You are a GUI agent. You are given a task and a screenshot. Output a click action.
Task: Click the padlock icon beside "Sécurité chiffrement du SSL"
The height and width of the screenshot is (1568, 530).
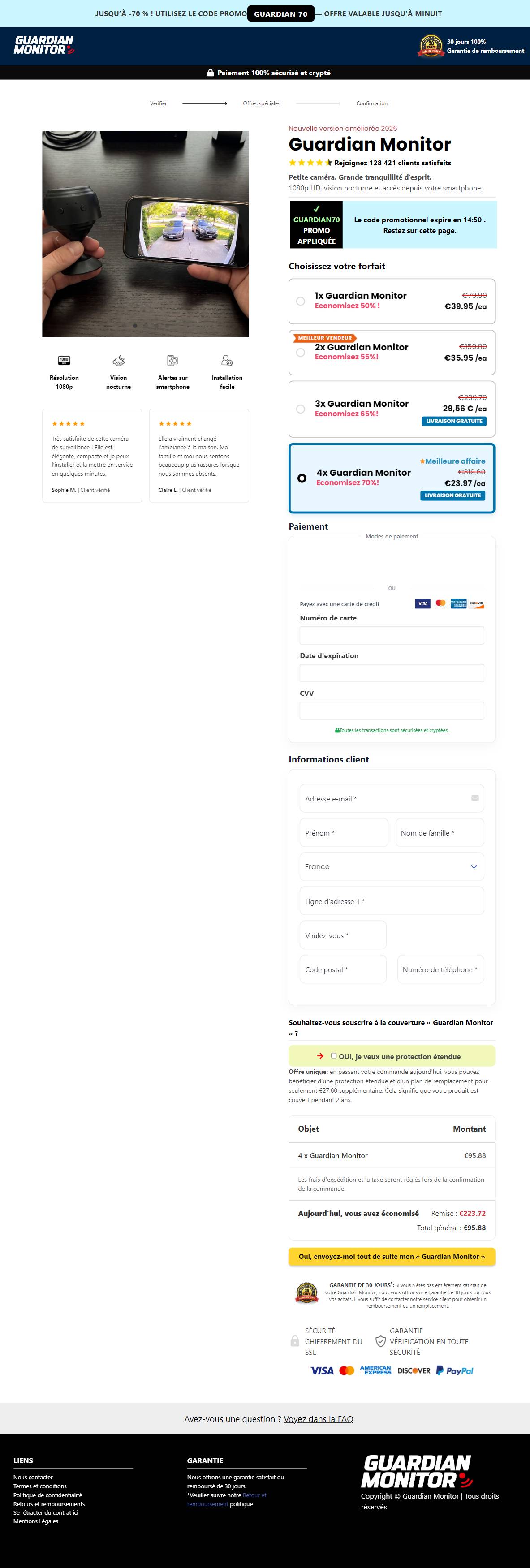click(295, 1341)
